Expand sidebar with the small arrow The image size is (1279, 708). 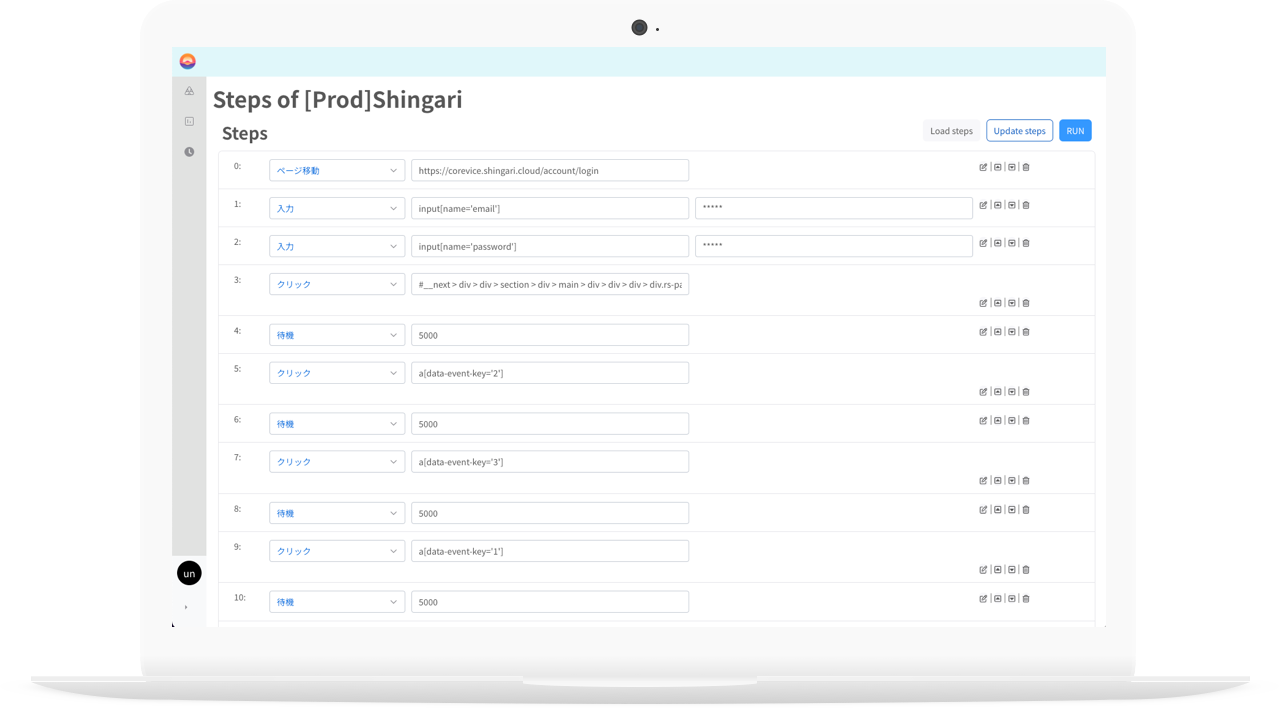pos(186,607)
